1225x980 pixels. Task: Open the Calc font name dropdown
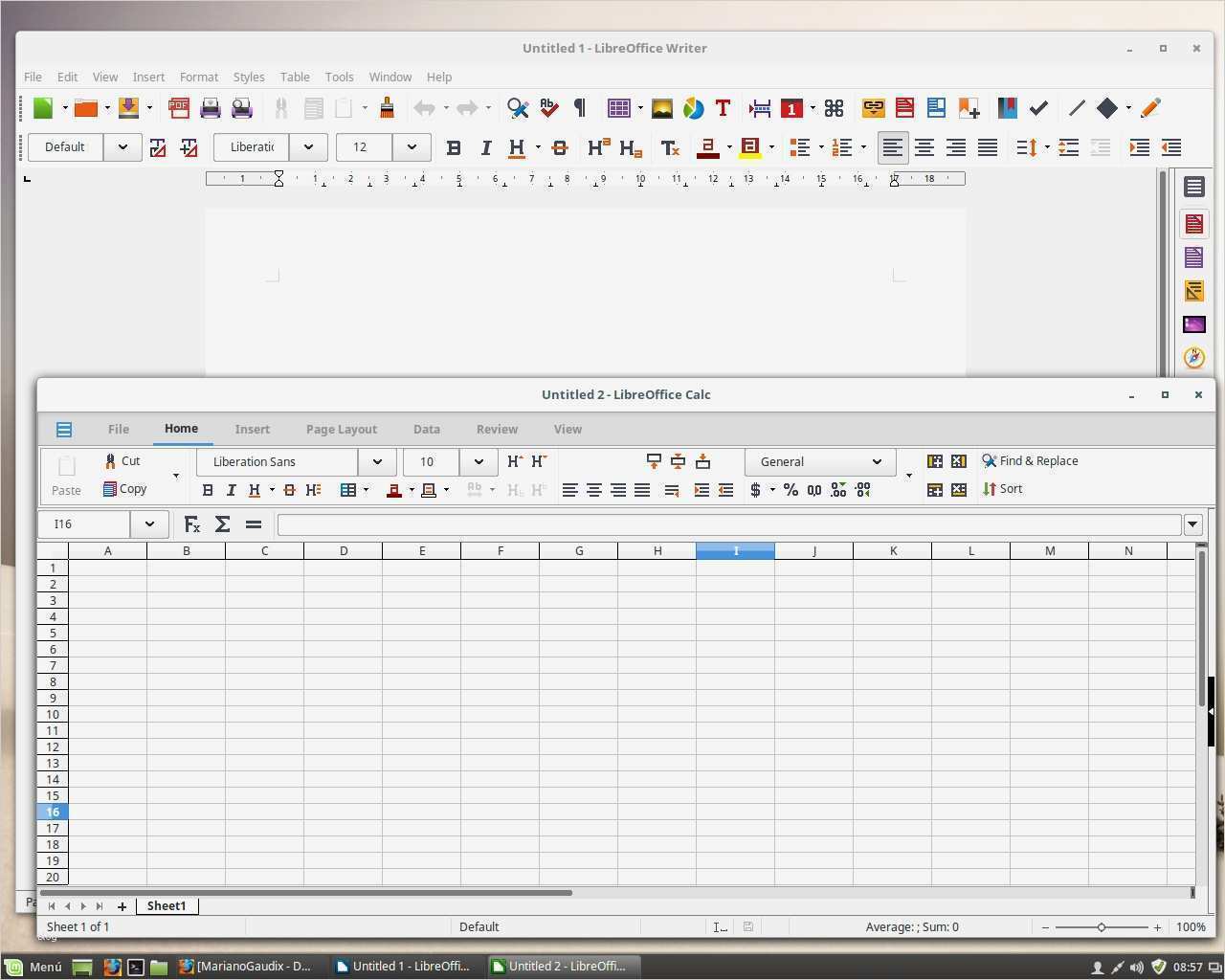point(377,461)
